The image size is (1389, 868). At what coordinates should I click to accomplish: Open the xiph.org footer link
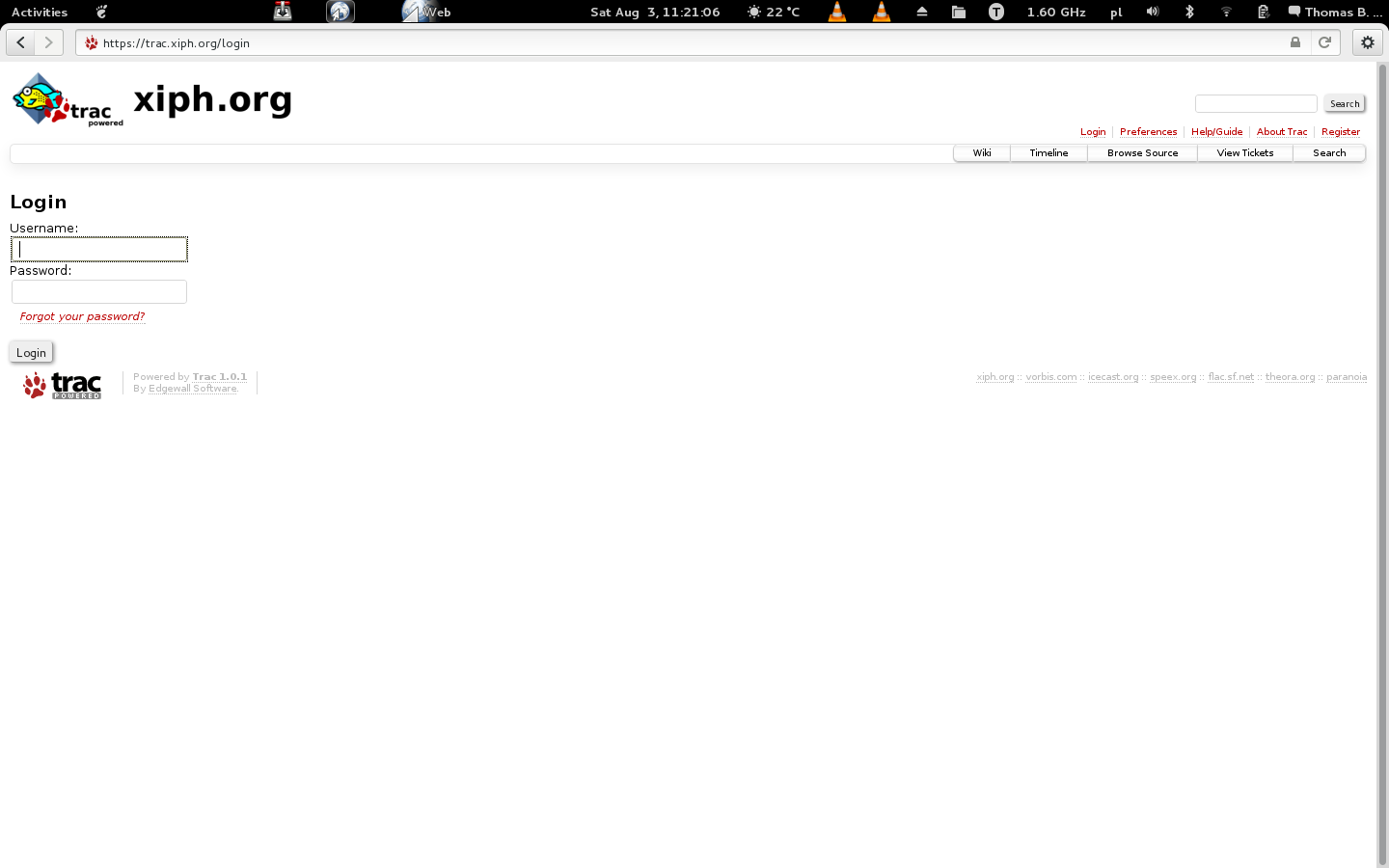[995, 377]
